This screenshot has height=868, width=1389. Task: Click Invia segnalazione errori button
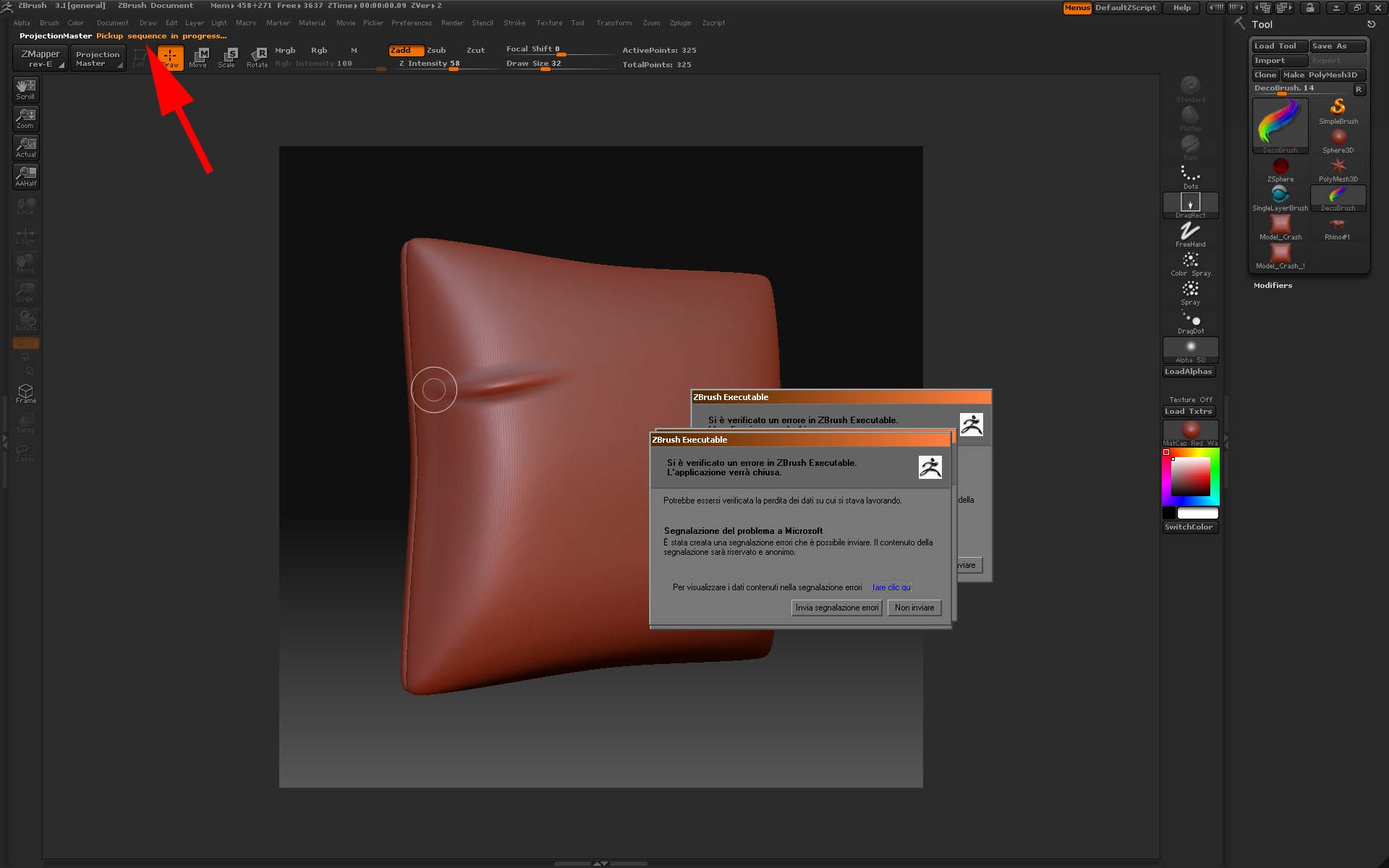point(837,608)
